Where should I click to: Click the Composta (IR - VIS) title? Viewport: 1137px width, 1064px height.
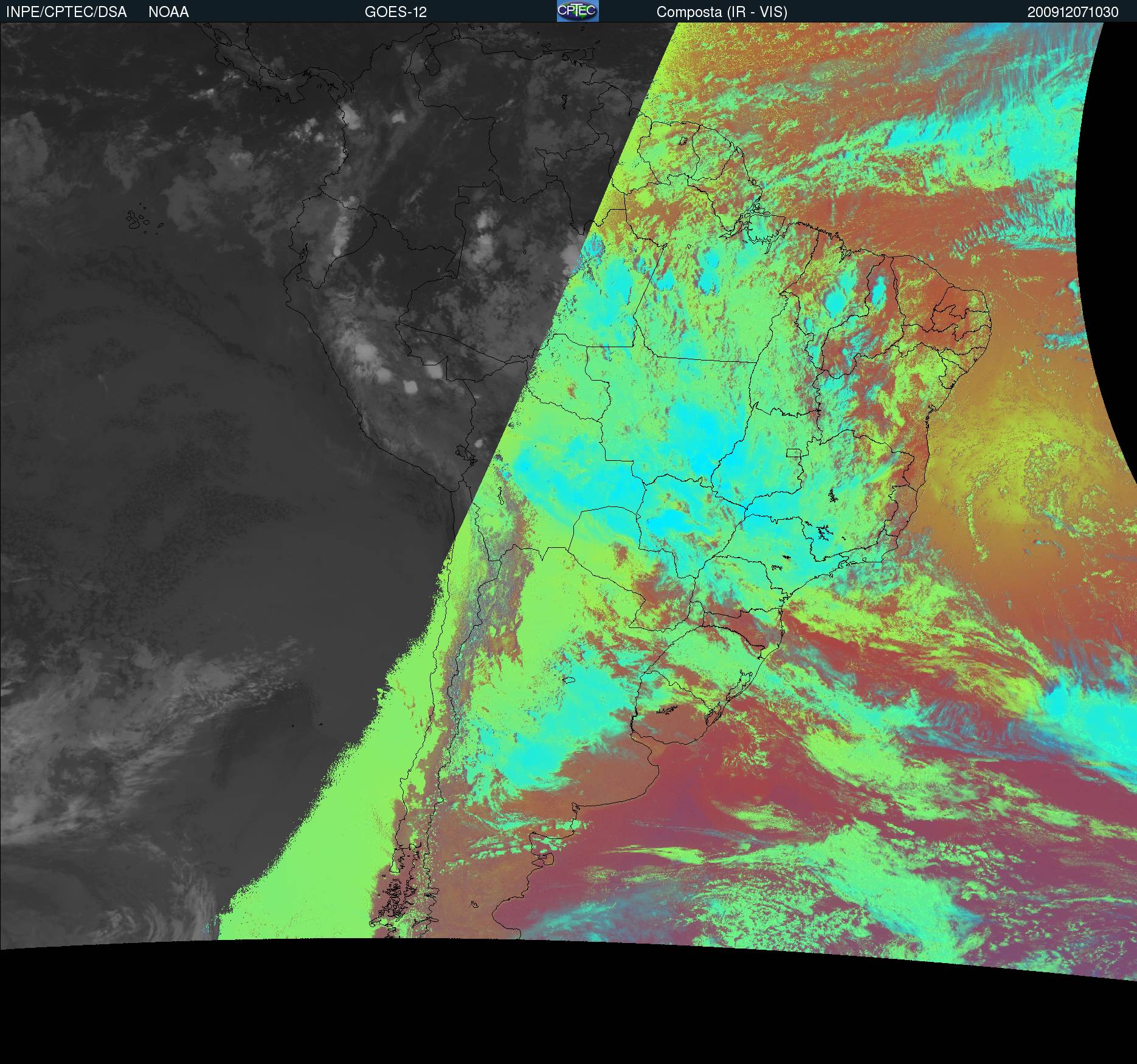coord(722,12)
